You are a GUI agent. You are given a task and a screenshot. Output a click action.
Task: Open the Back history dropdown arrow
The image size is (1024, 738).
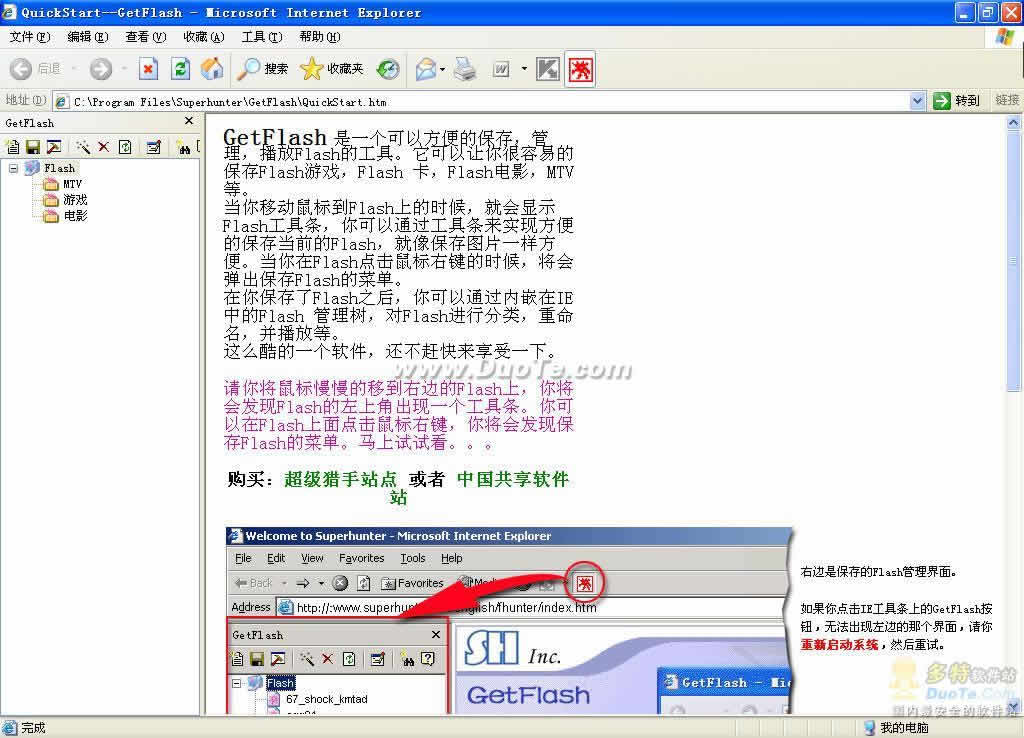click(73, 69)
